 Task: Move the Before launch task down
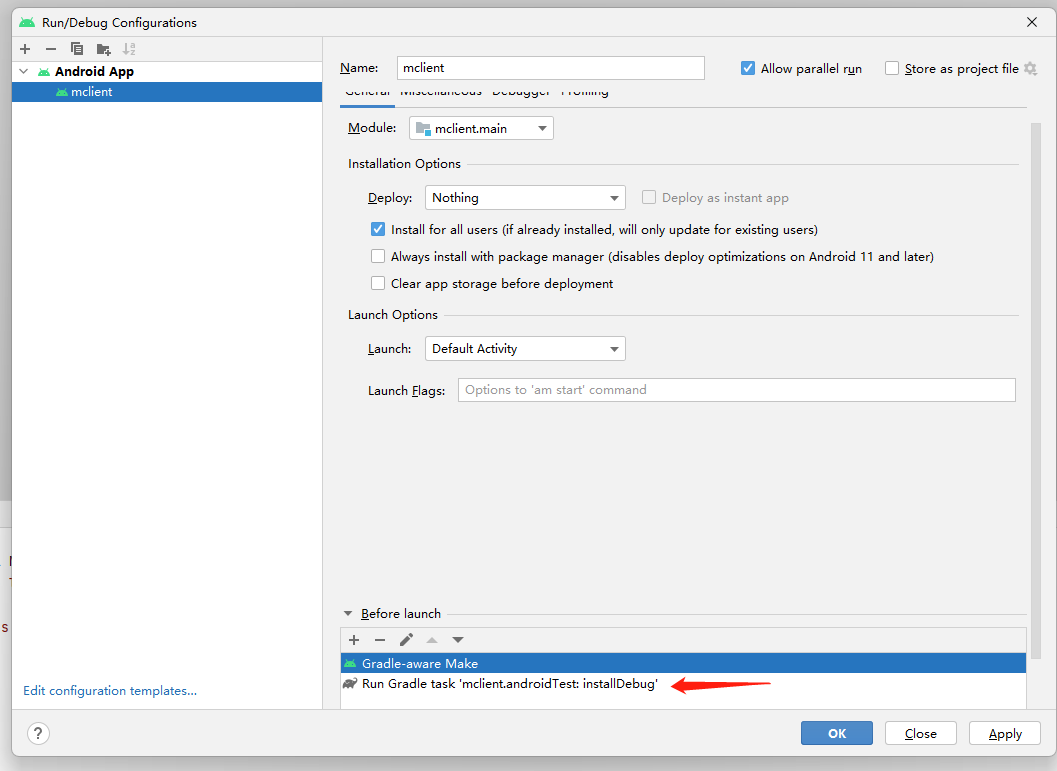458,640
